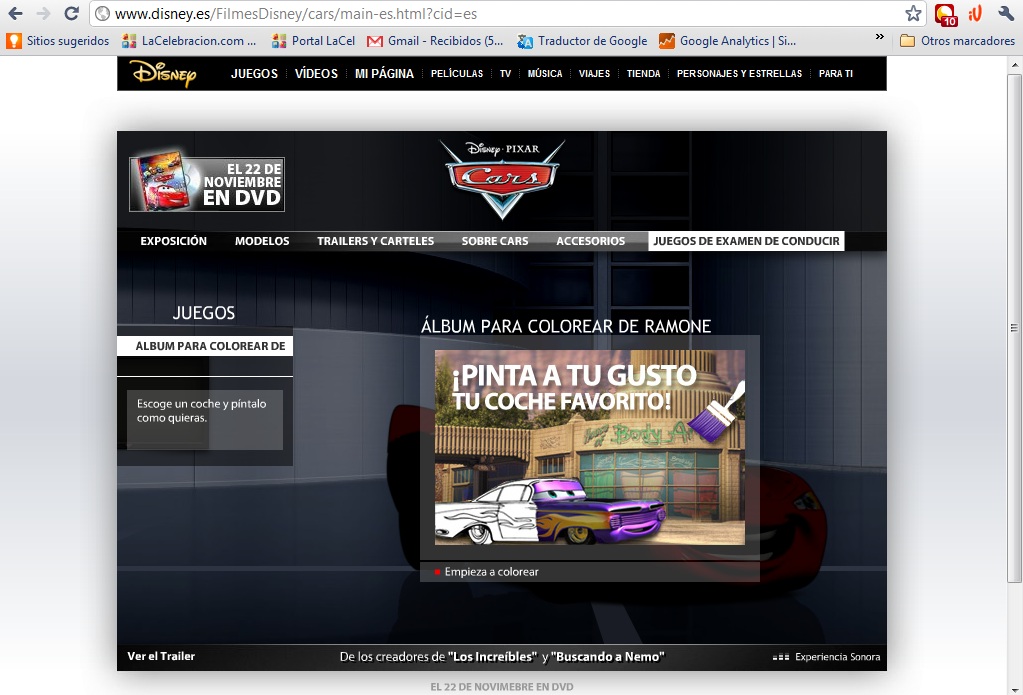1023x695 pixels.
Task: Expand the hidden bookmarks chevron
Action: [x=879, y=37]
